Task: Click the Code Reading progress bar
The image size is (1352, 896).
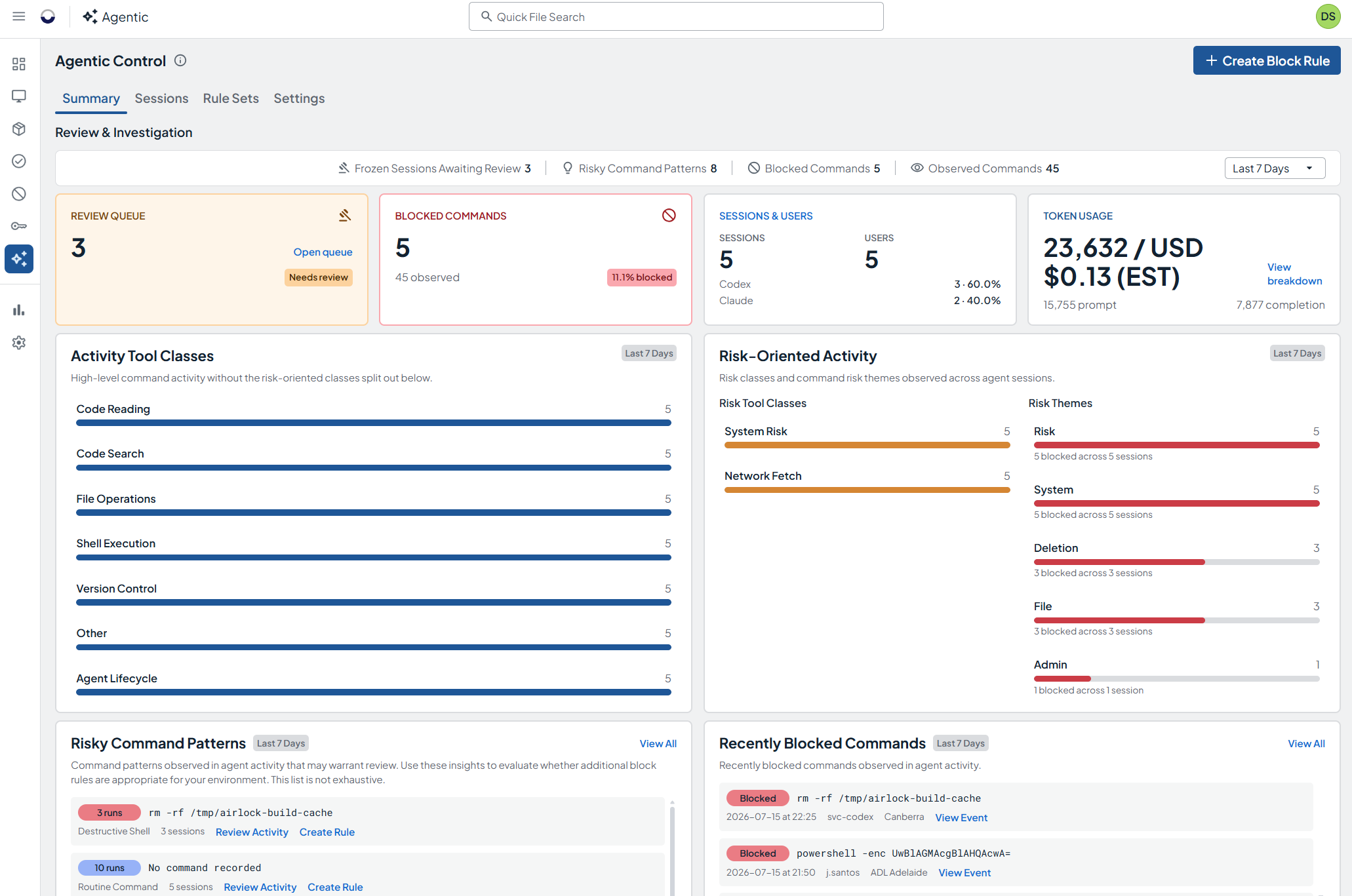Action: point(374,423)
